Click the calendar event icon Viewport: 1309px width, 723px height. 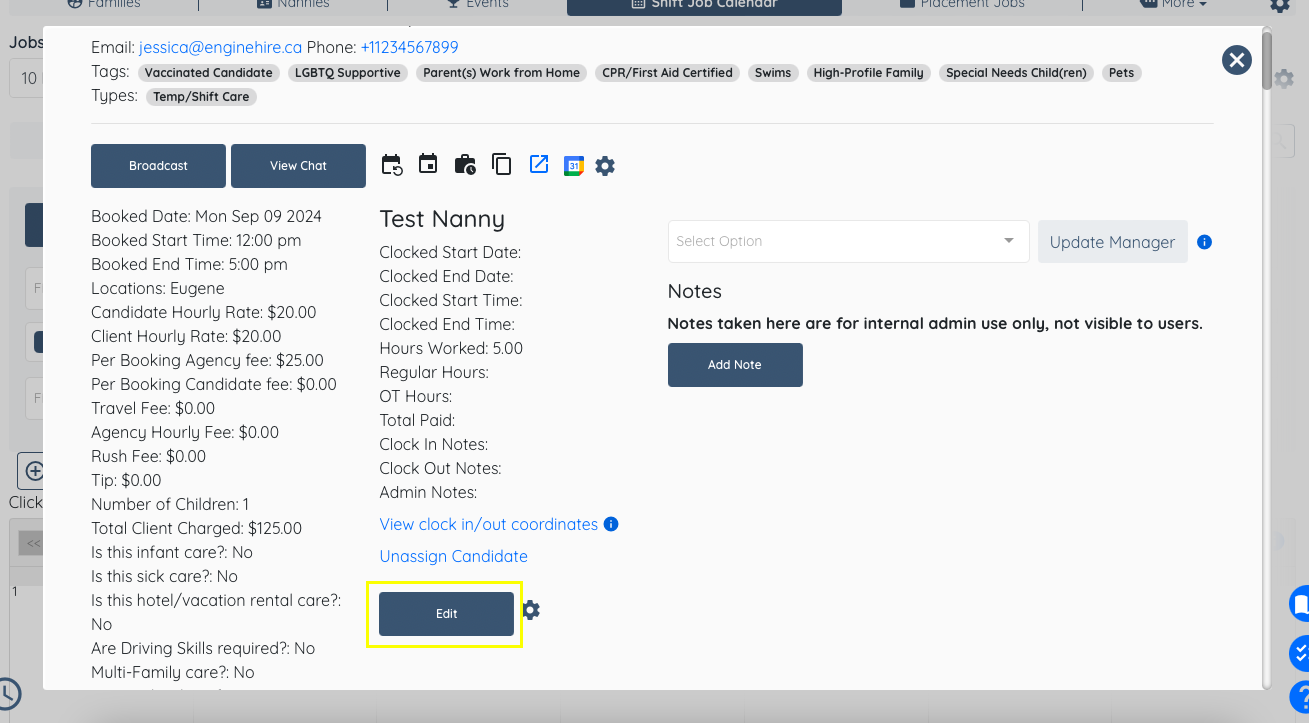pos(428,164)
